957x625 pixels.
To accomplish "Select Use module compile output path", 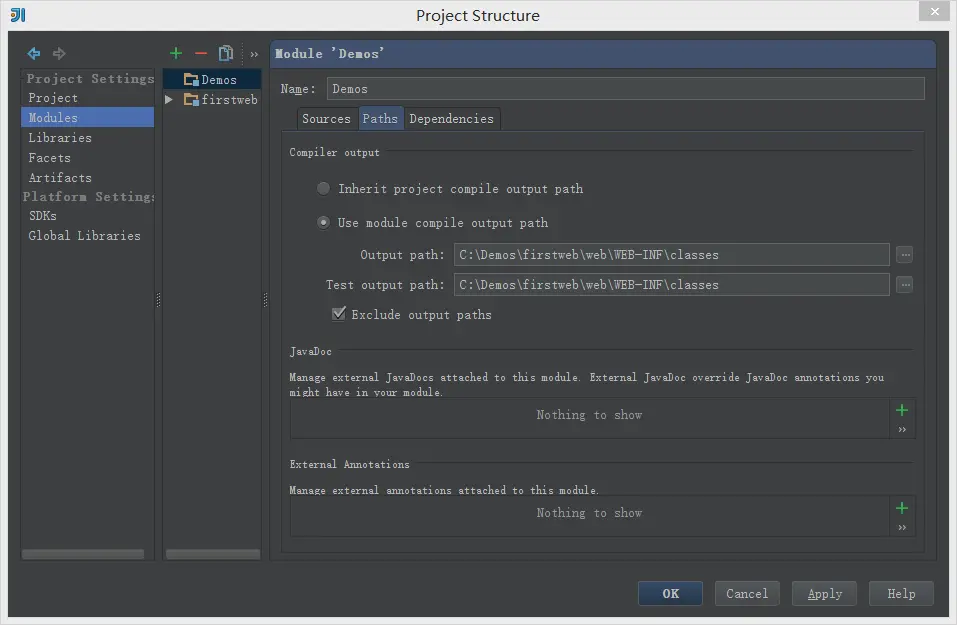I will click(323, 223).
